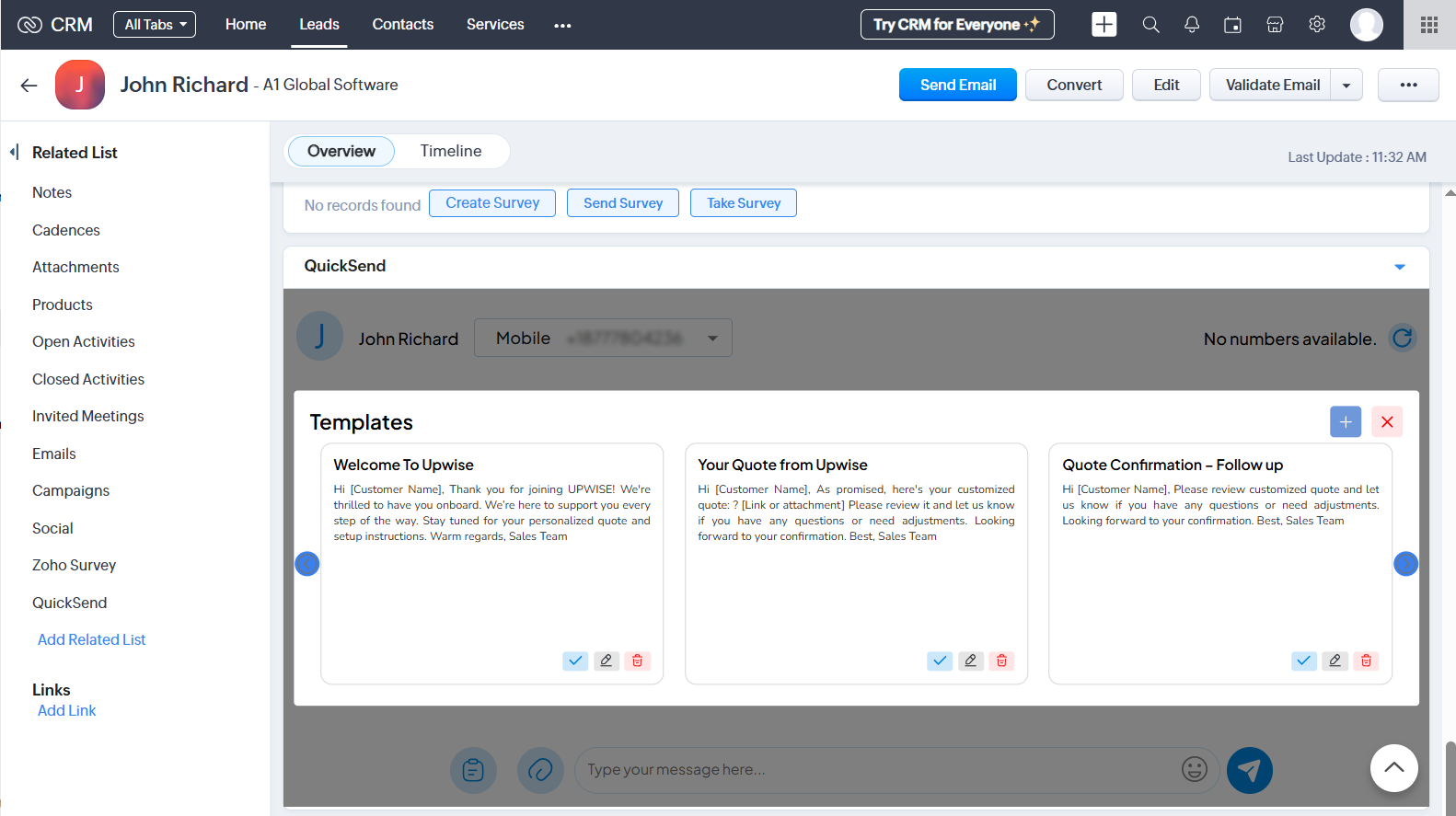Click the Edit button

(x=1166, y=85)
